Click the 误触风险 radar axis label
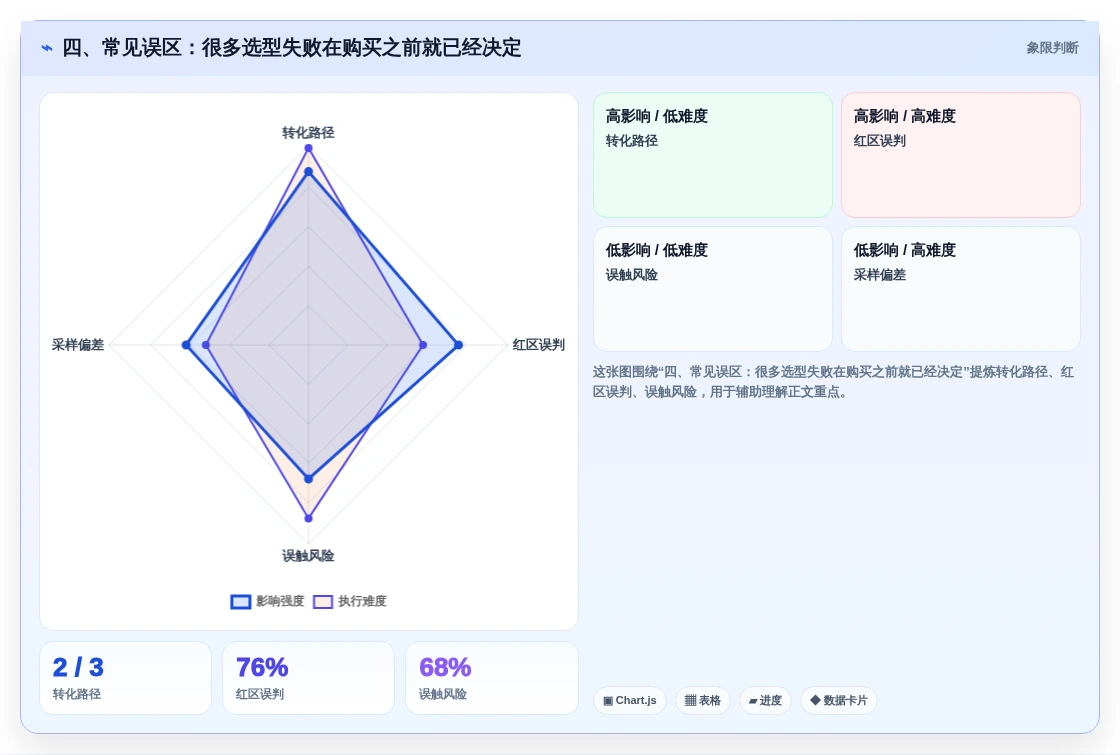Viewport: 1120px width, 755px height. [308, 556]
